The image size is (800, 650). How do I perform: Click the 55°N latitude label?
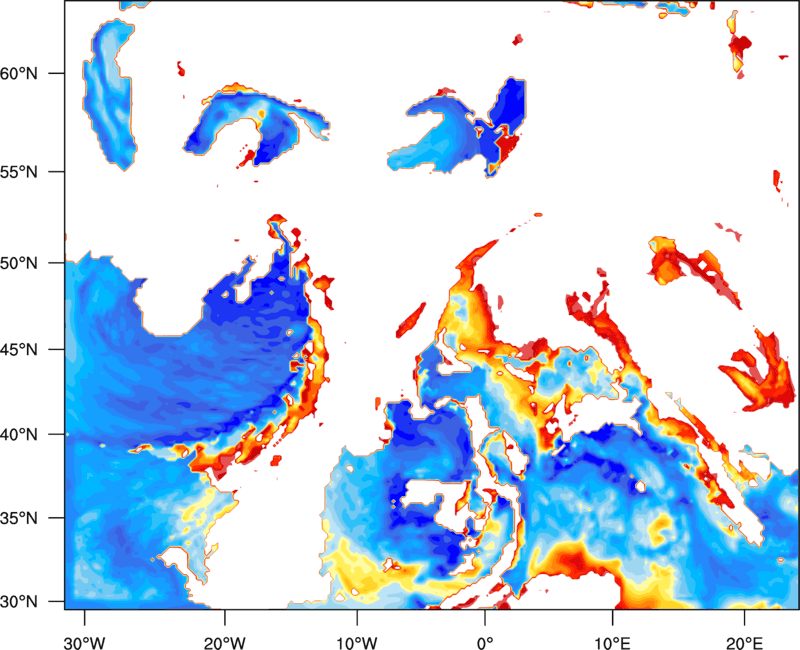19,171
